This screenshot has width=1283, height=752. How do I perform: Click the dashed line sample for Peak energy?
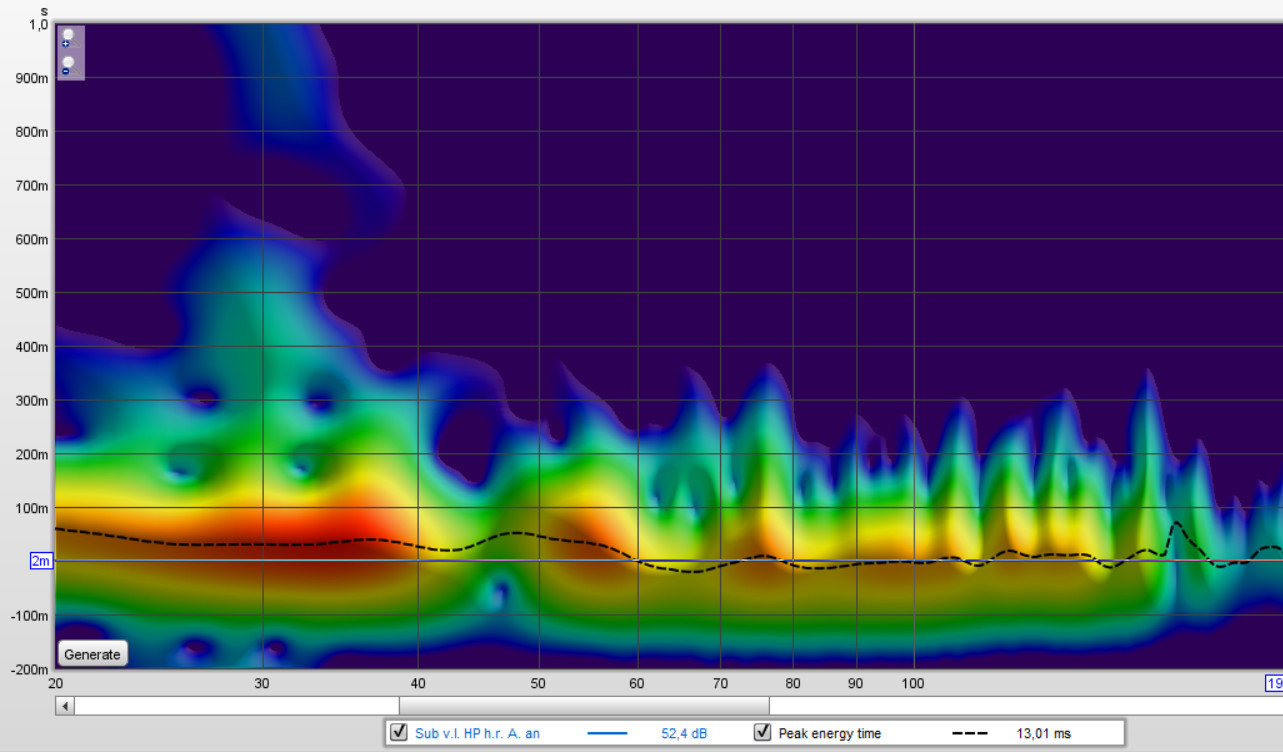point(969,734)
